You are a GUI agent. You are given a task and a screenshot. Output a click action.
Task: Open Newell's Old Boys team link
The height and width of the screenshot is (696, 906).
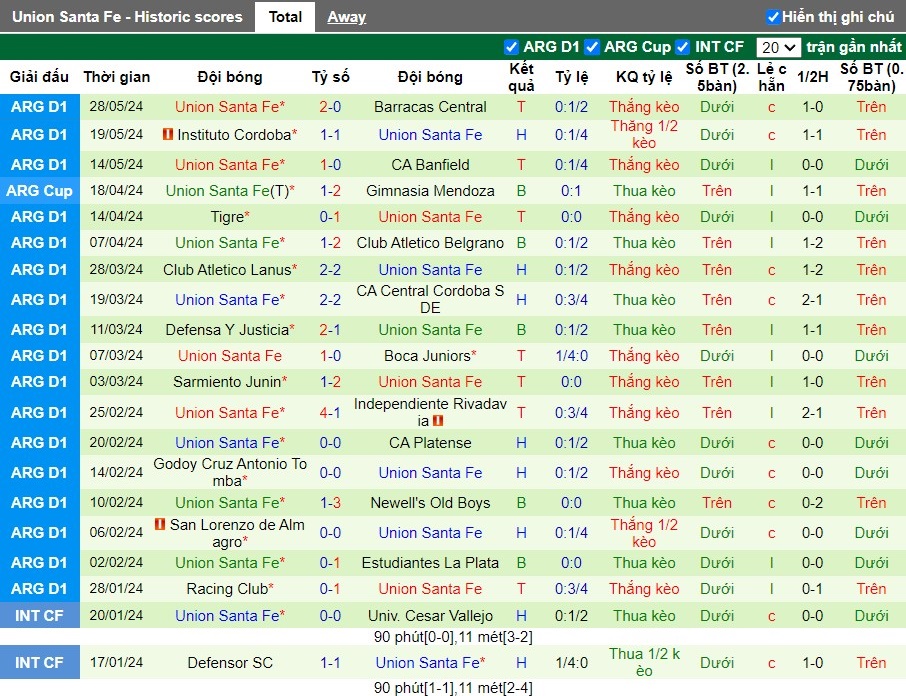coord(430,503)
